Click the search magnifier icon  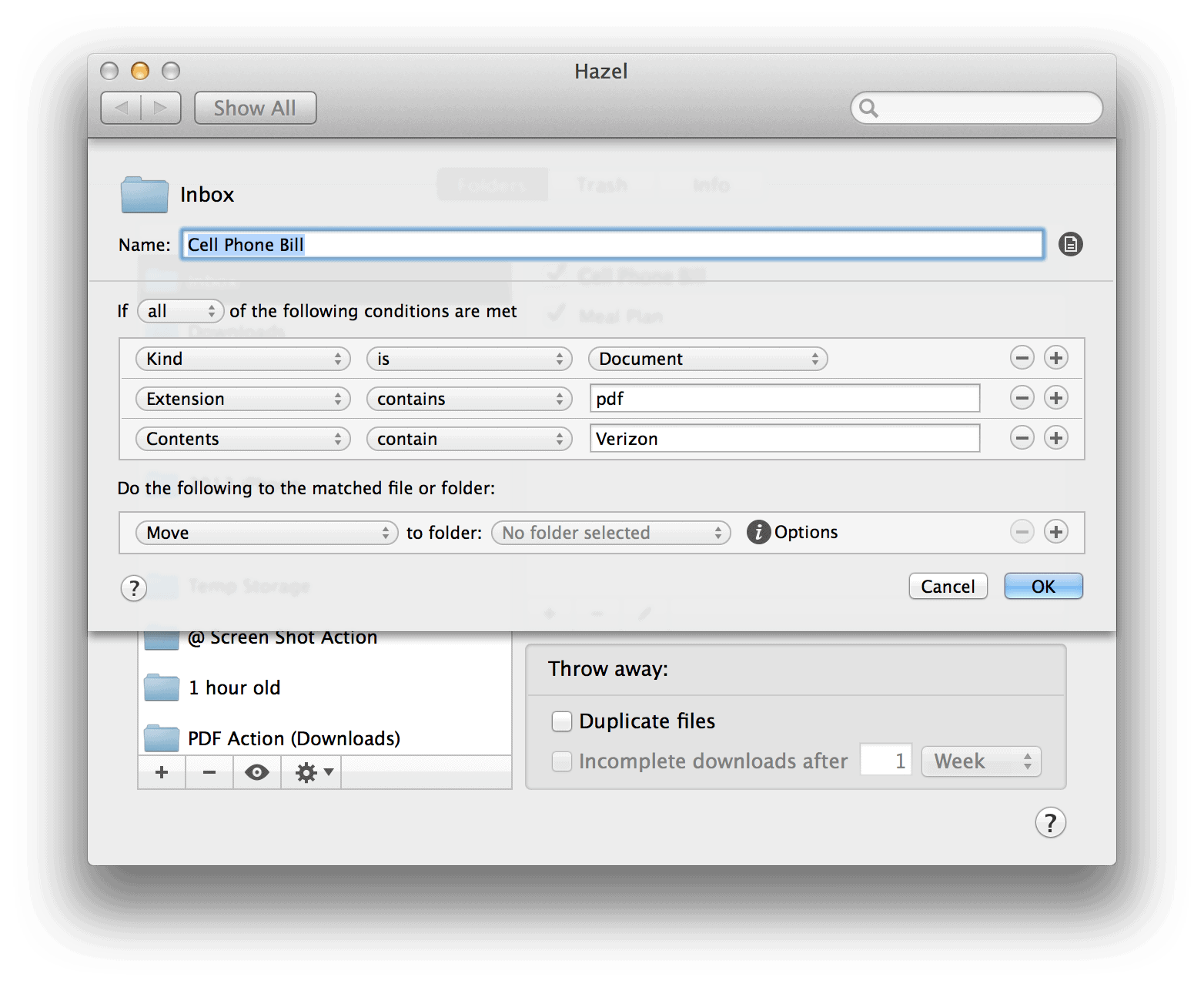[x=868, y=108]
